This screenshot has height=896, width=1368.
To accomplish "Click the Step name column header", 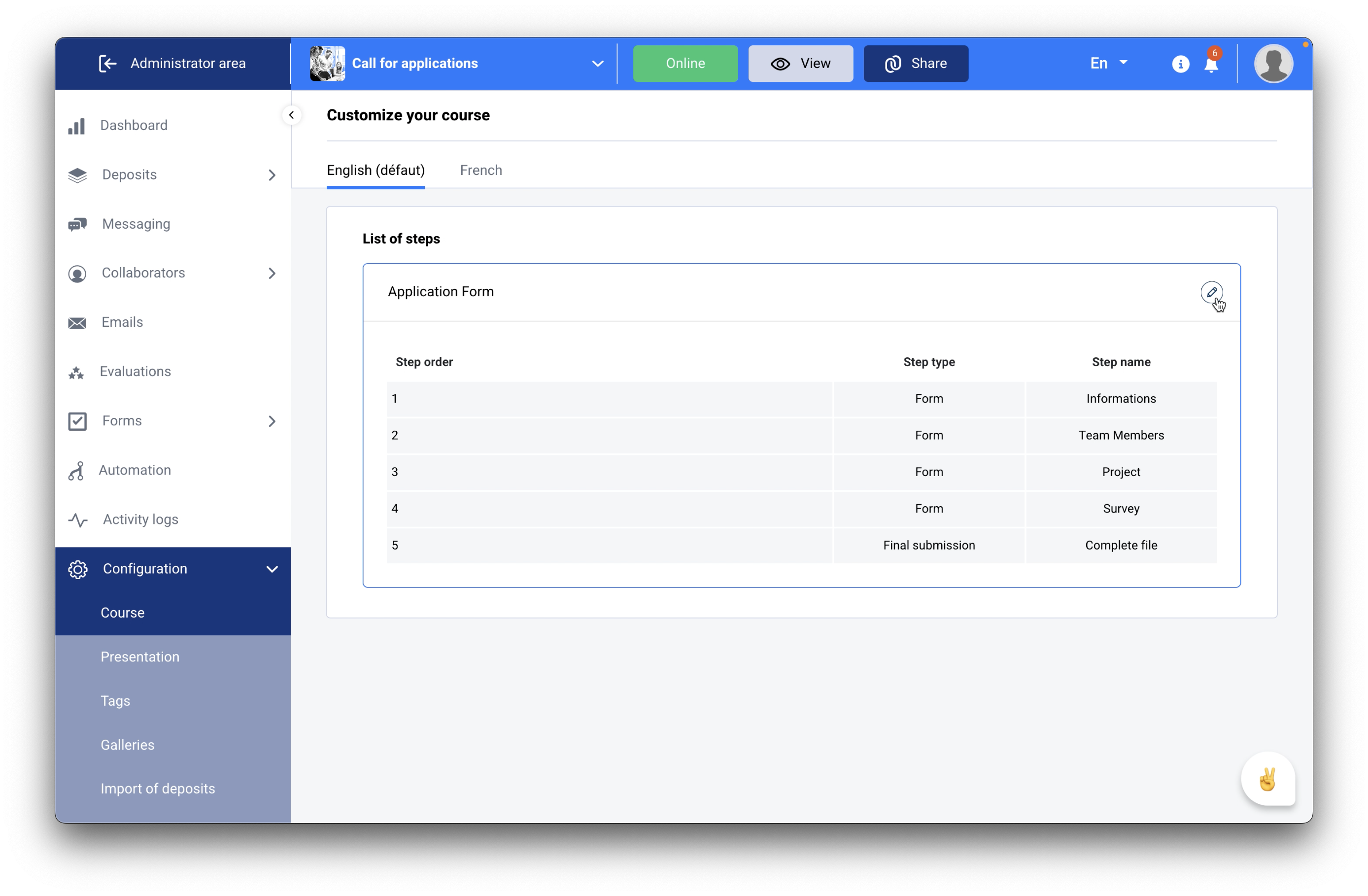I will [1120, 362].
